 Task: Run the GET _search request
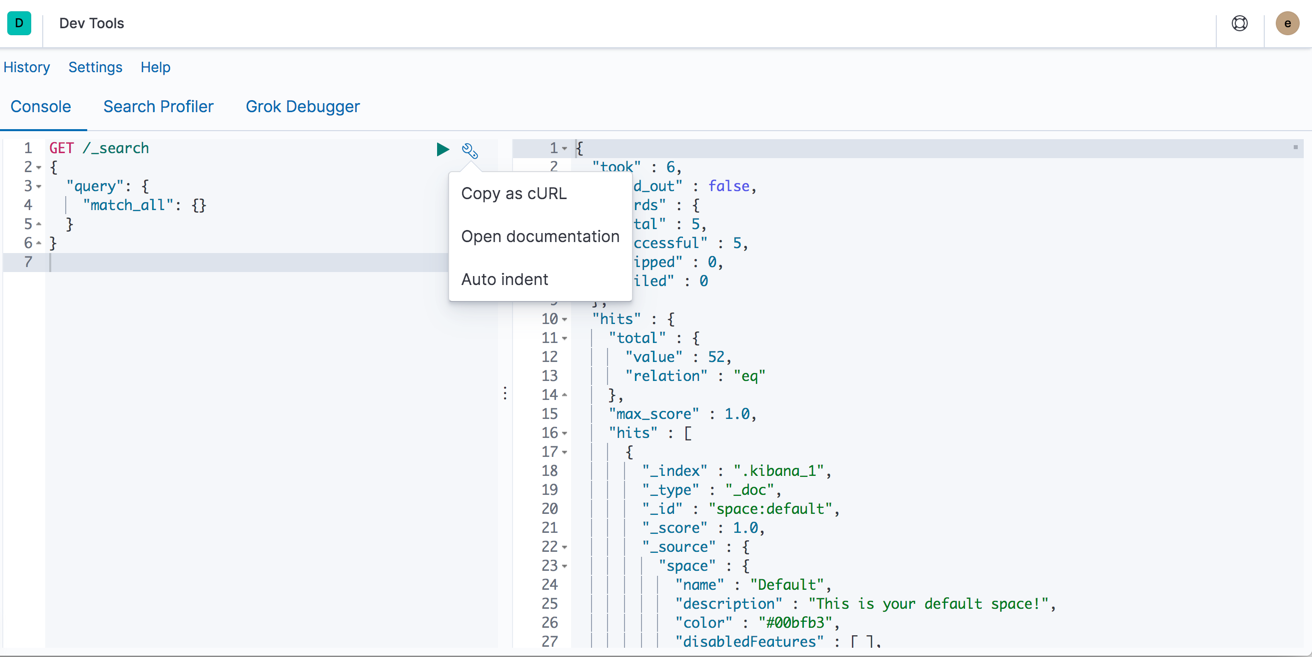(442, 149)
